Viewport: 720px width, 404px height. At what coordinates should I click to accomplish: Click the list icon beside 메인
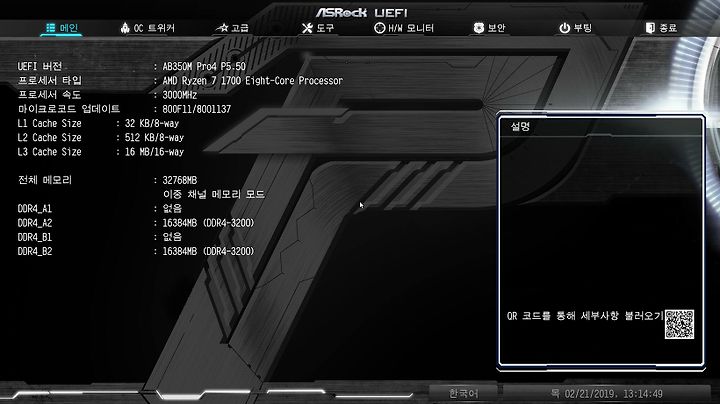click(51, 28)
